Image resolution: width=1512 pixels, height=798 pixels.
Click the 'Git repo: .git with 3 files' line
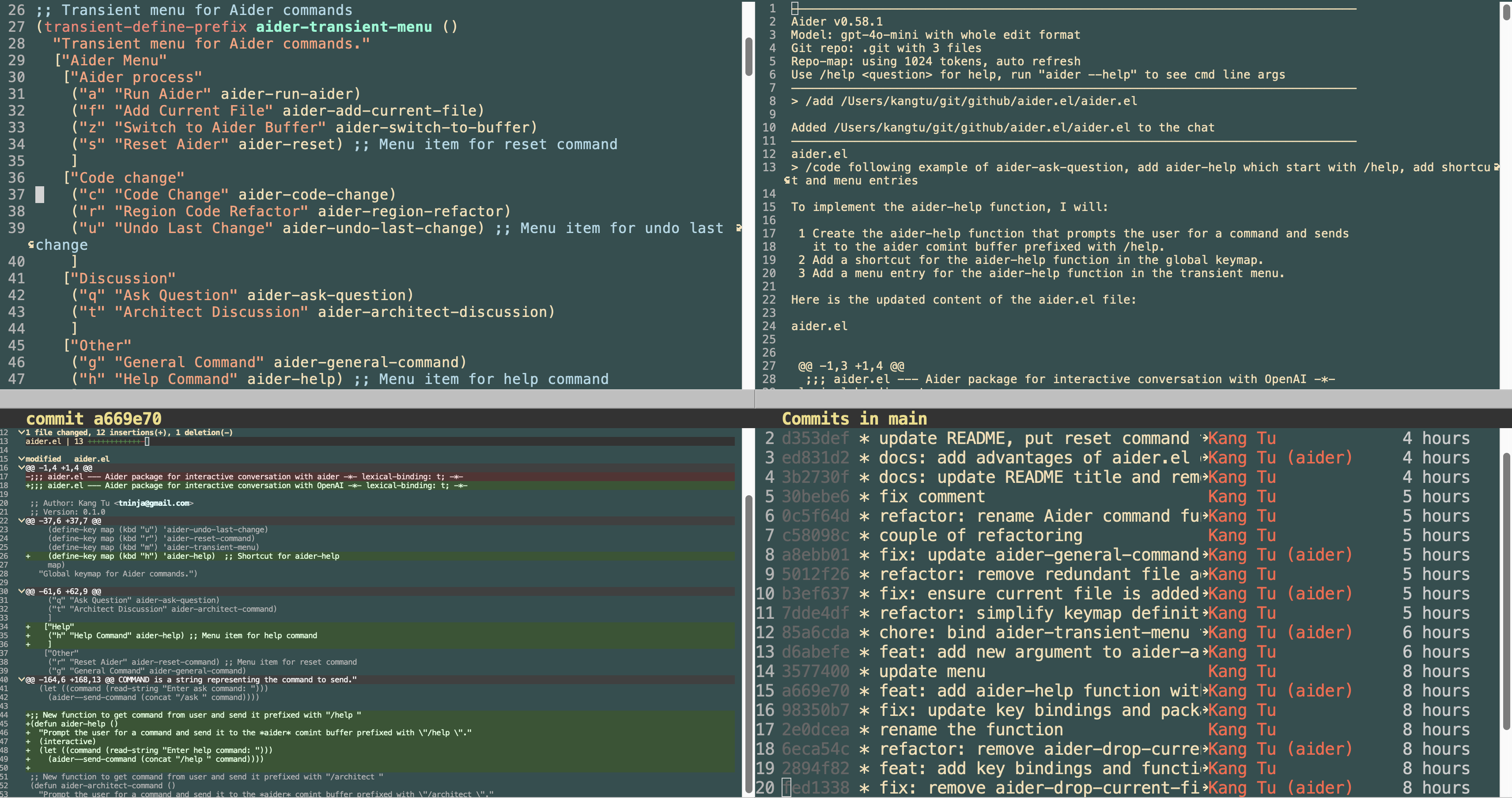886,48
